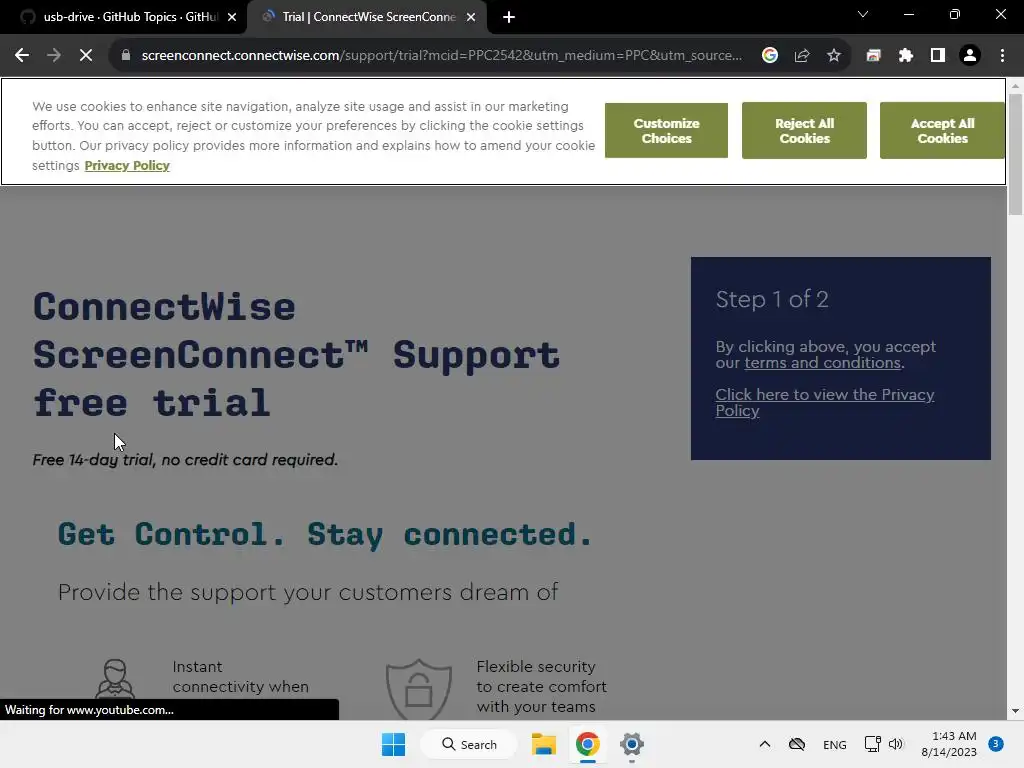Stop loading the page
The height and width of the screenshot is (768, 1024).
86,56
